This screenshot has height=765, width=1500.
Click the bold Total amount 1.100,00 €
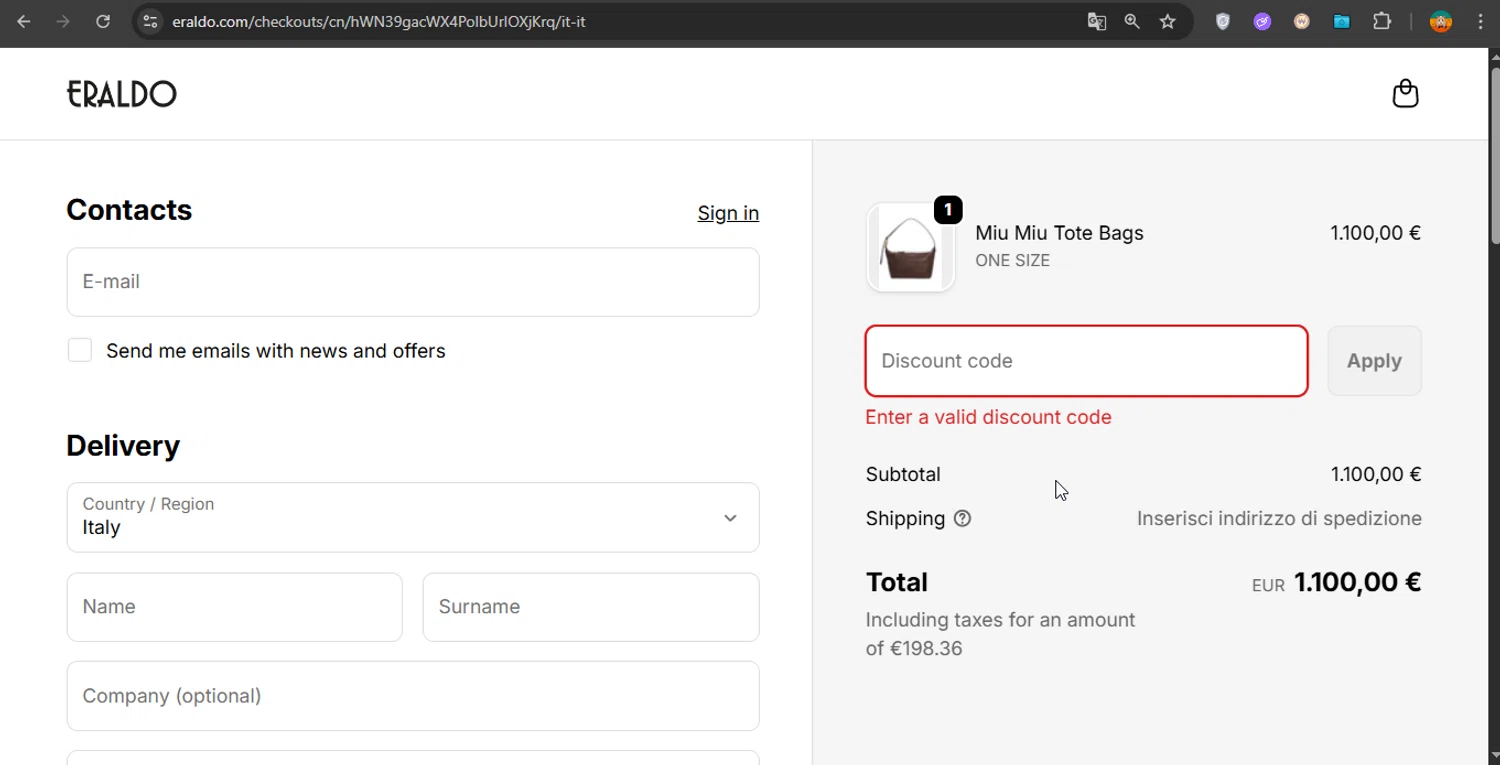(1358, 582)
